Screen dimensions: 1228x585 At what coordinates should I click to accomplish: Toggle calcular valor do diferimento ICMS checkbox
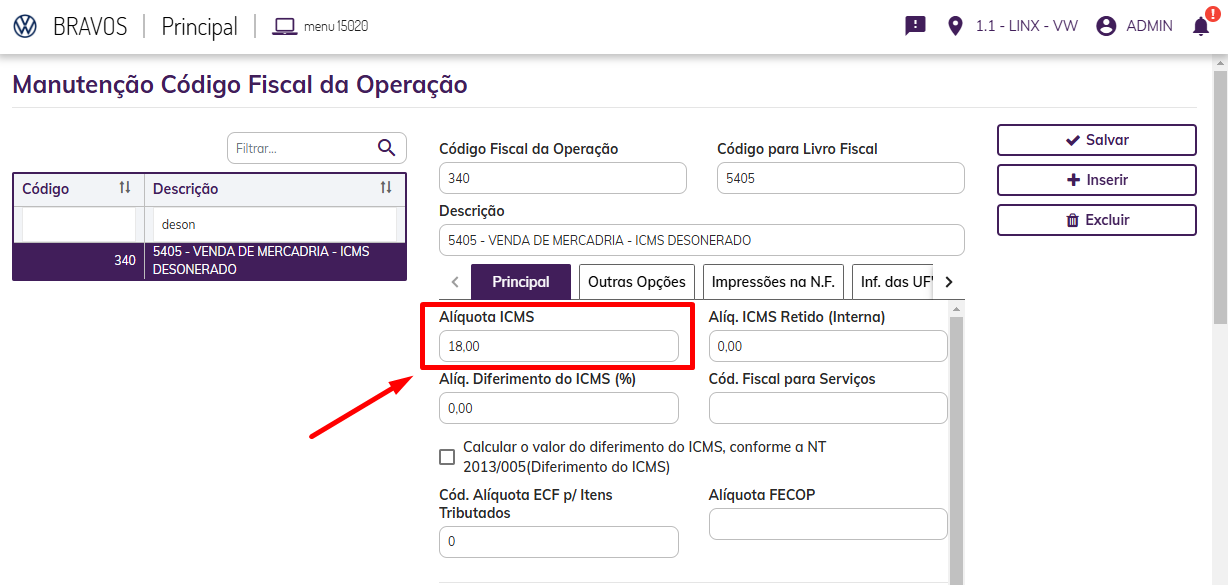pos(447,457)
